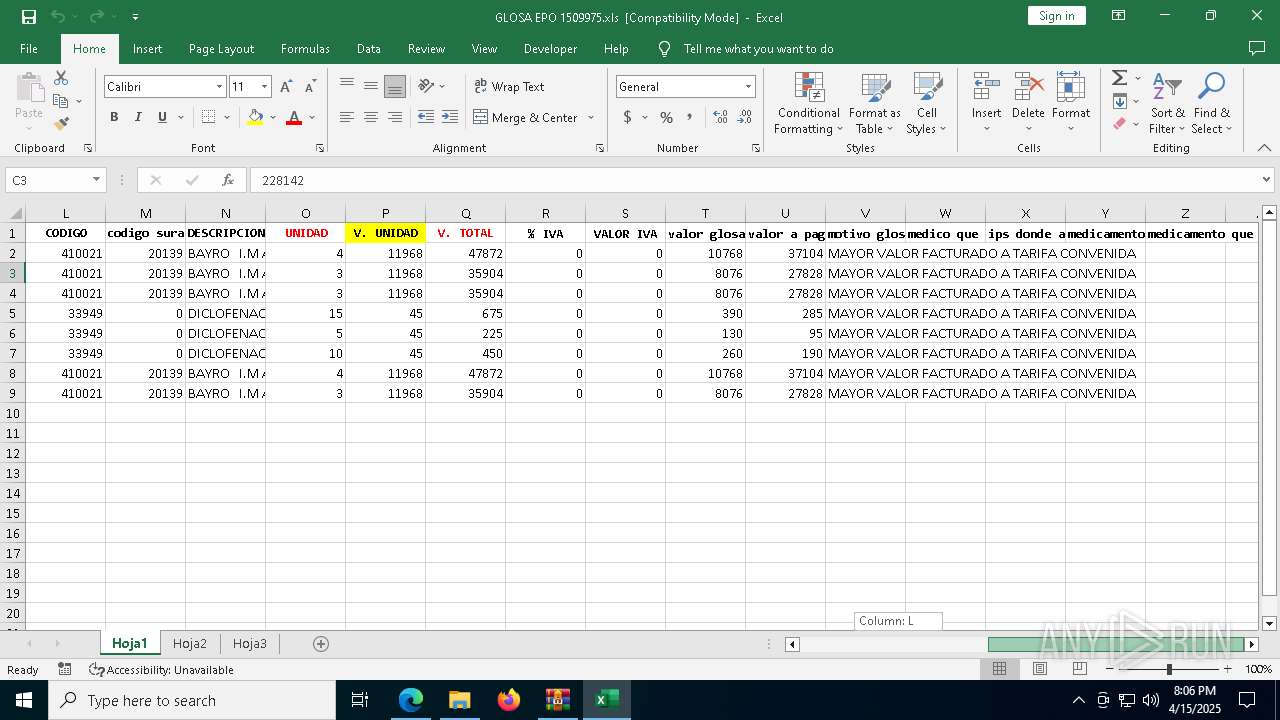
Task: Apply red font color
Action: [x=294, y=117]
